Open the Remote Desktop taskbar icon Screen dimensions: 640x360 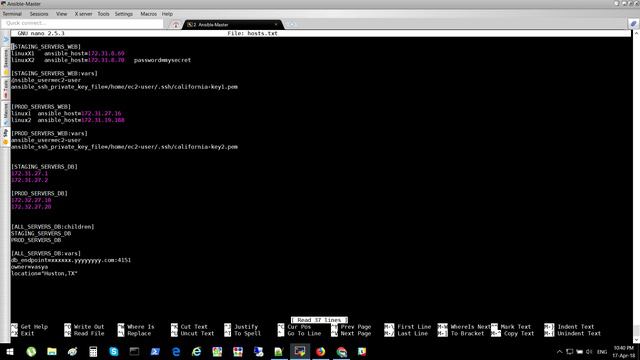(x=258, y=352)
